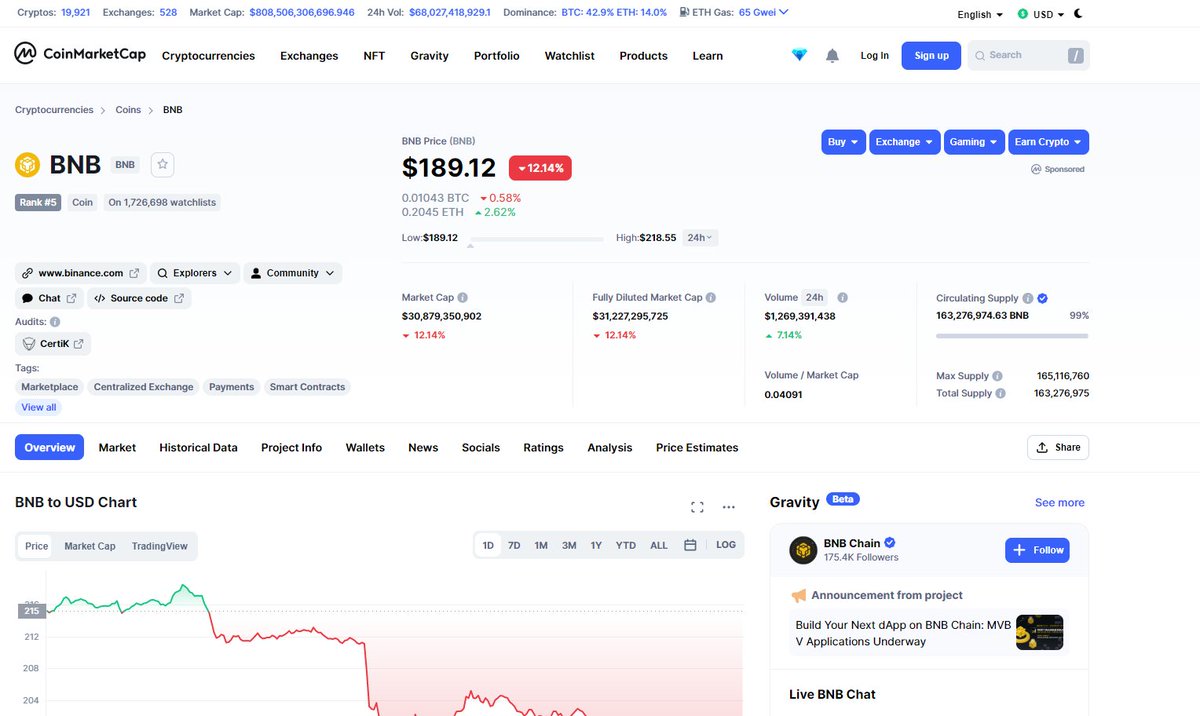Open the Buy dropdown
This screenshot has width=1200, height=716.
[843, 142]
